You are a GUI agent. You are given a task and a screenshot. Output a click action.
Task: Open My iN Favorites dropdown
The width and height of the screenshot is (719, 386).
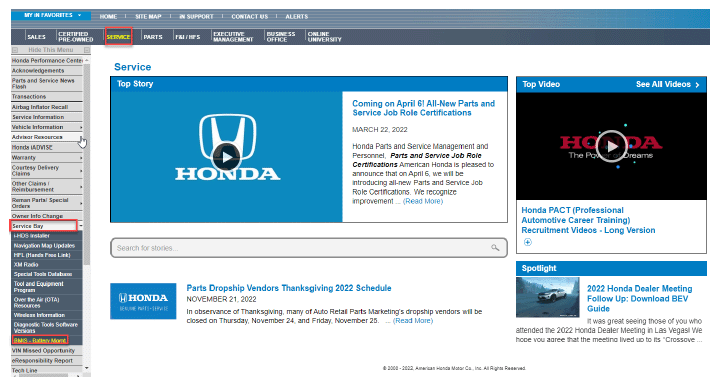pos(52,15)
